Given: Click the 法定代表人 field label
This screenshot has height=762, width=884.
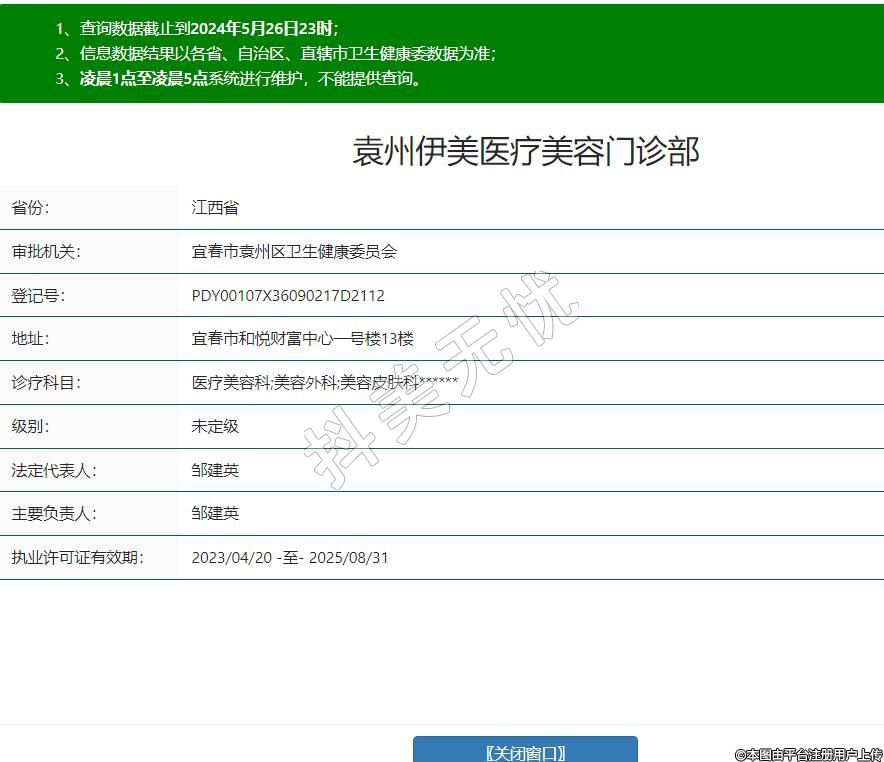Looking at the screenshot, I should pos(54,470).
